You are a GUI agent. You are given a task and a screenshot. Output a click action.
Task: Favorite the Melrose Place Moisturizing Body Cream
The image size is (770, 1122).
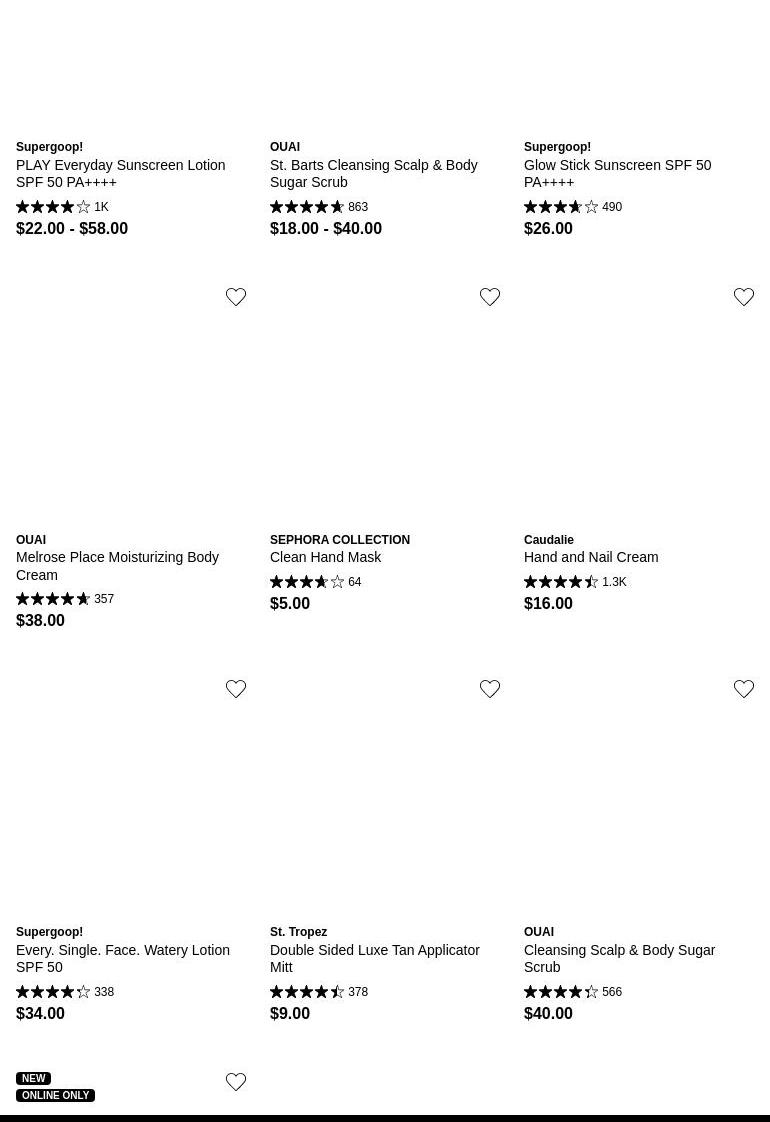pyautogui.click(x=236, y=297)
